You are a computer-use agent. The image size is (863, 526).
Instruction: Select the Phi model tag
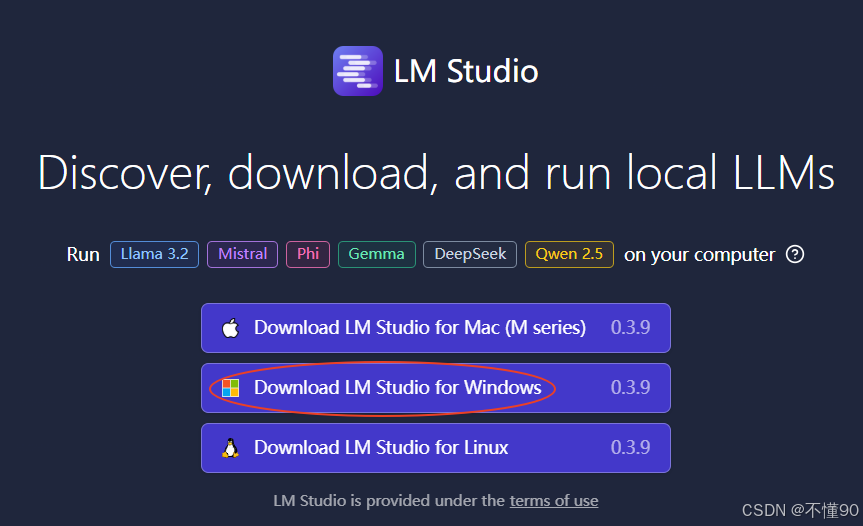tap(308, 254)
